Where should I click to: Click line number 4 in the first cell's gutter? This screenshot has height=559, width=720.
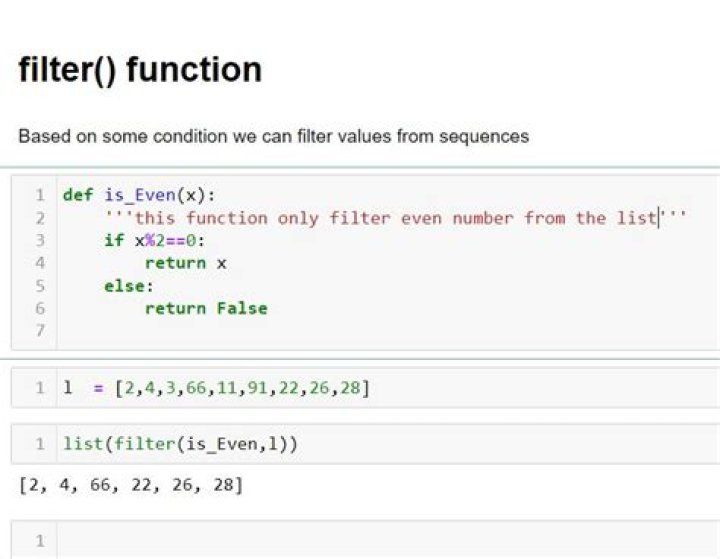[x=39, y=263]
